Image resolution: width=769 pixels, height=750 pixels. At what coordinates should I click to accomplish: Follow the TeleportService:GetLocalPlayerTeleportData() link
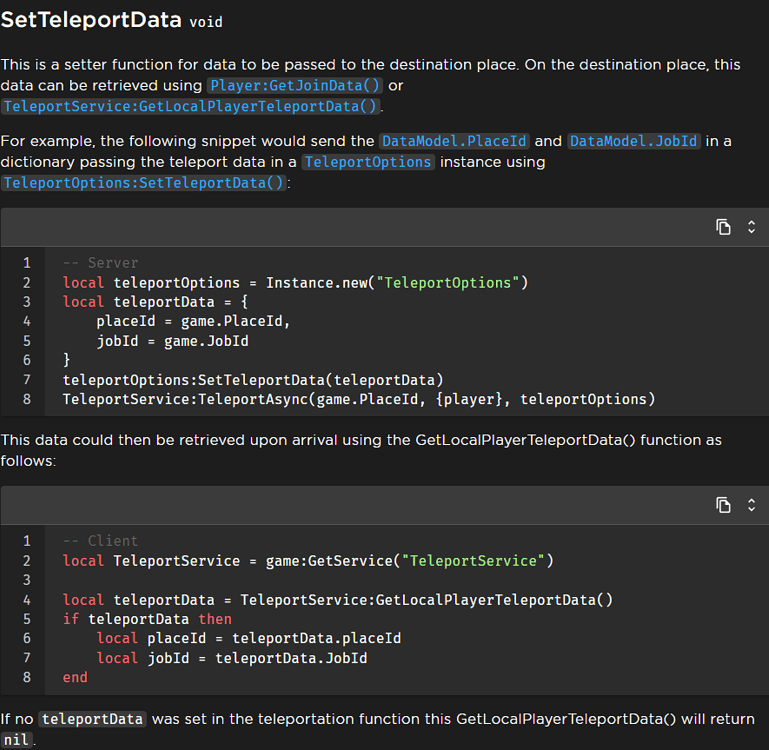click(191, 106)
